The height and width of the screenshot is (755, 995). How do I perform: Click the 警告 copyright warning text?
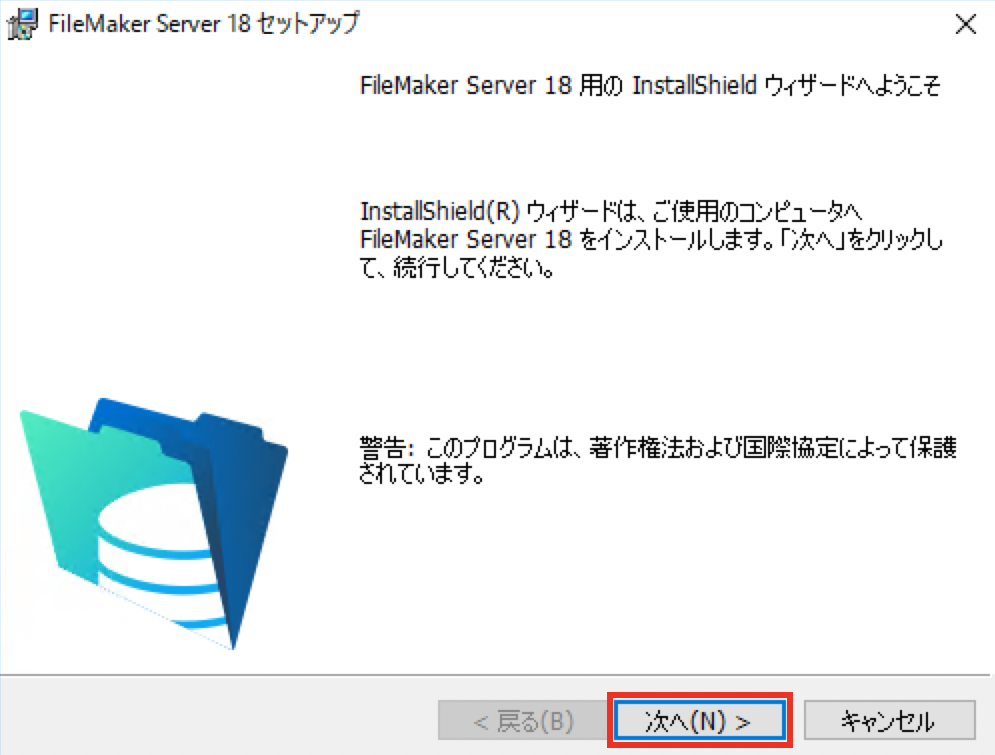pos(657,460)
